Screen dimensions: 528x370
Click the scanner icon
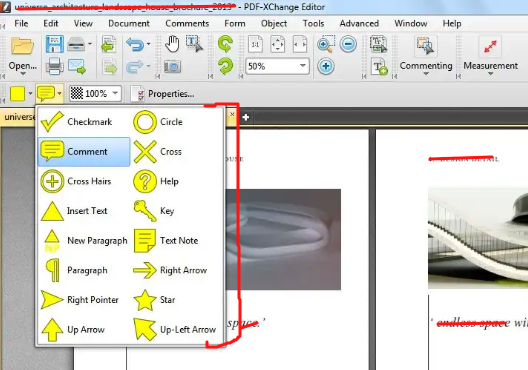click(76, 44)
